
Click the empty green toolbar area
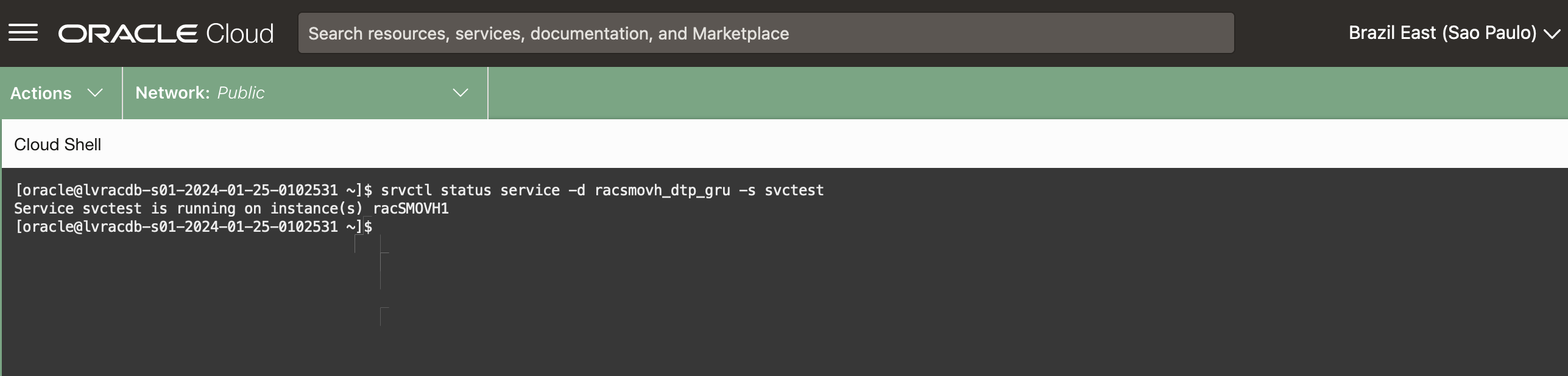click(1023, 92)
